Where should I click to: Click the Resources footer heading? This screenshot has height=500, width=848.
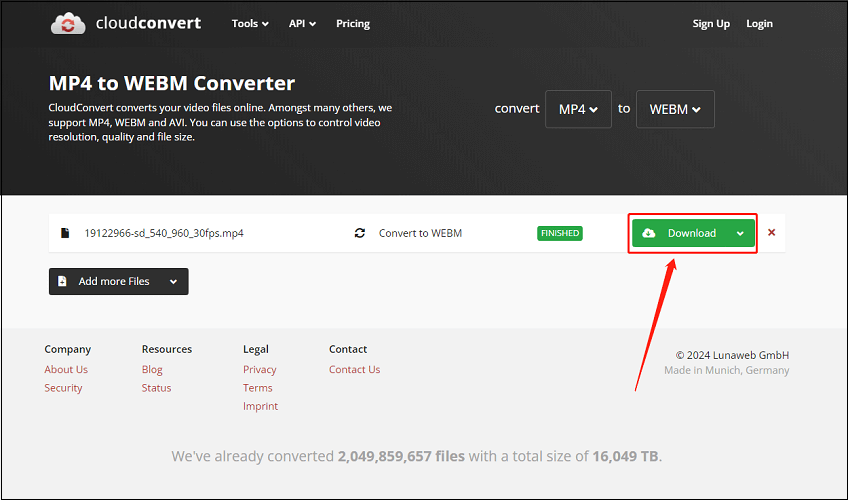coord(167,349)
